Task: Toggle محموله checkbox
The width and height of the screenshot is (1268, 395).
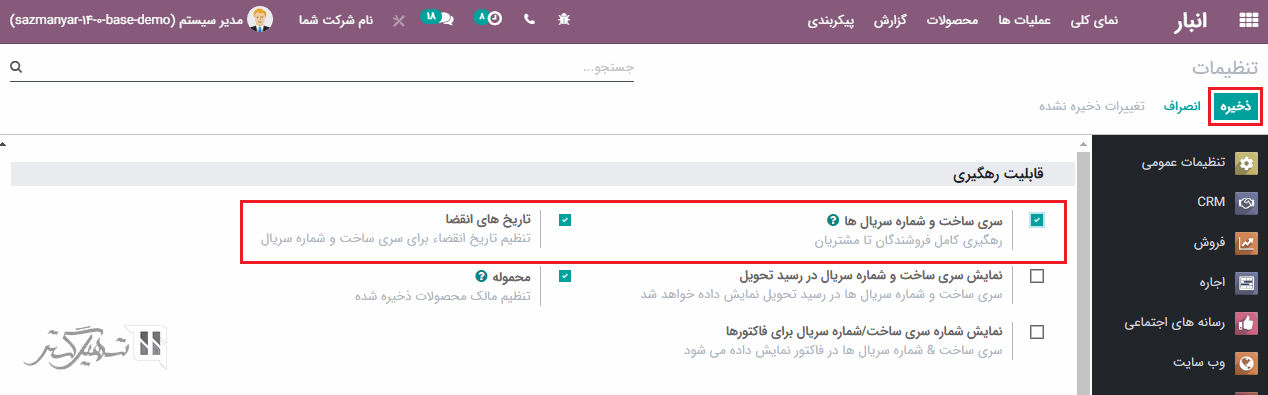Action: (x=565, y=276)
